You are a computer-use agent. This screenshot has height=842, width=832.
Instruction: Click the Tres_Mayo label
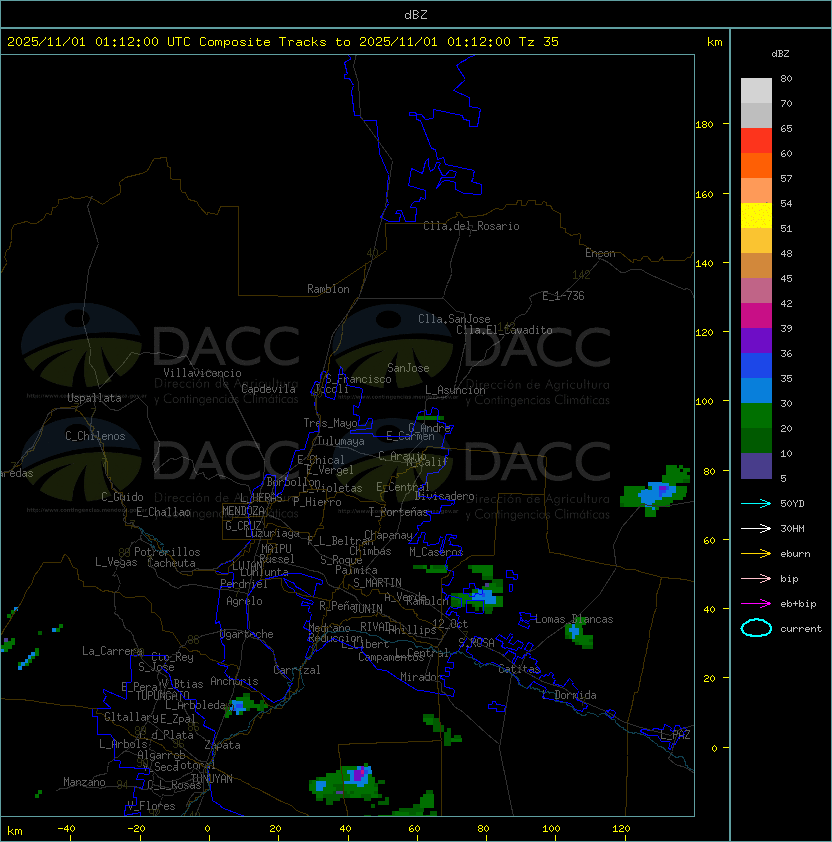click(x=330, y=423)
